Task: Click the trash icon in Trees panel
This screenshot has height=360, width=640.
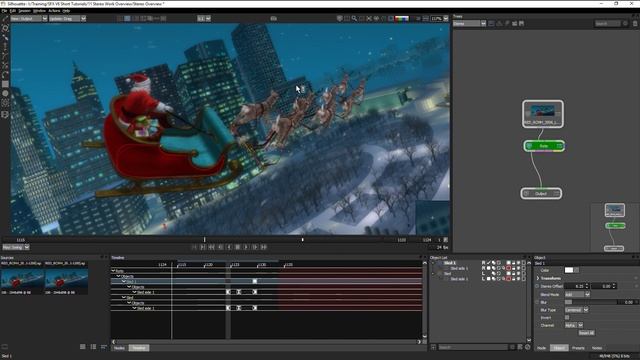Action: click(635, 24)
